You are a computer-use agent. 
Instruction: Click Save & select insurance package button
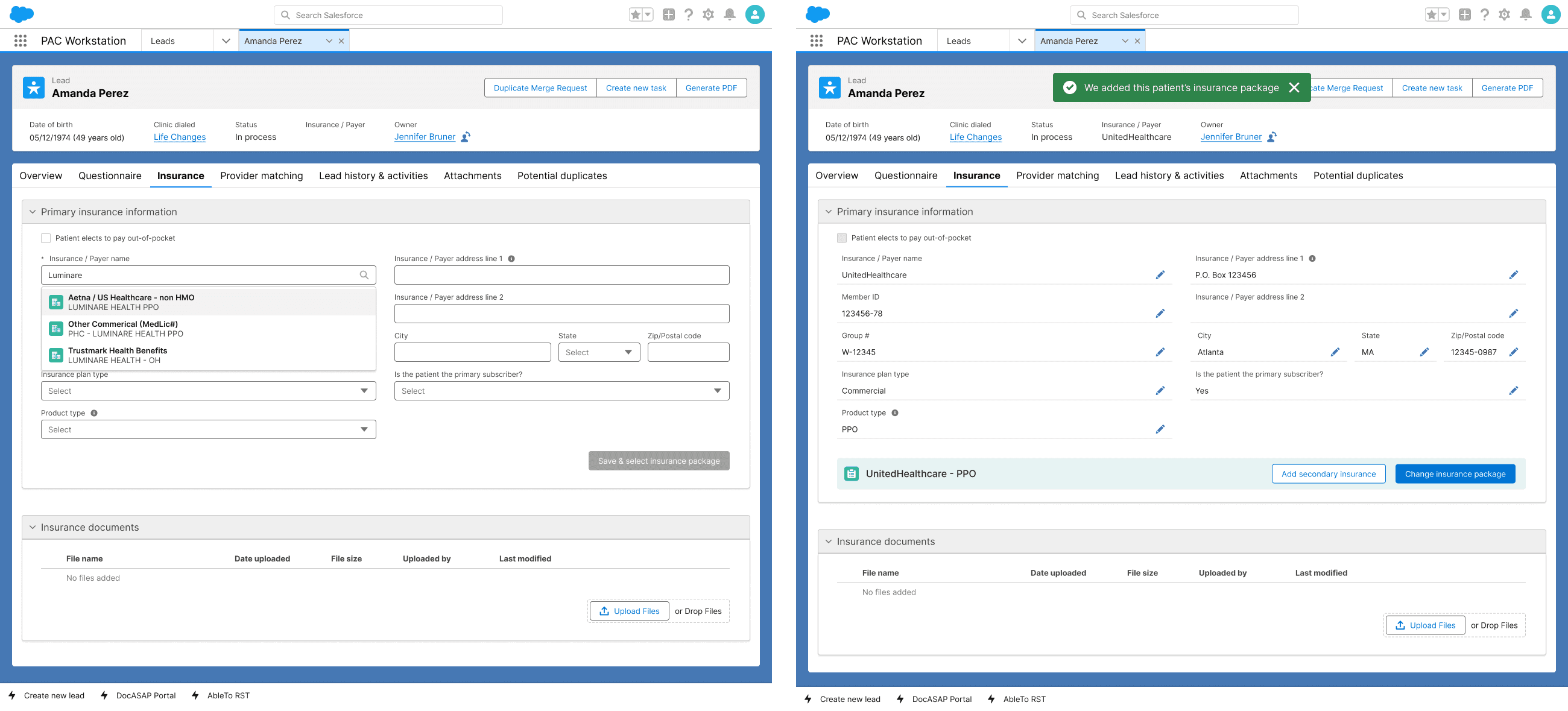[659, 461]
